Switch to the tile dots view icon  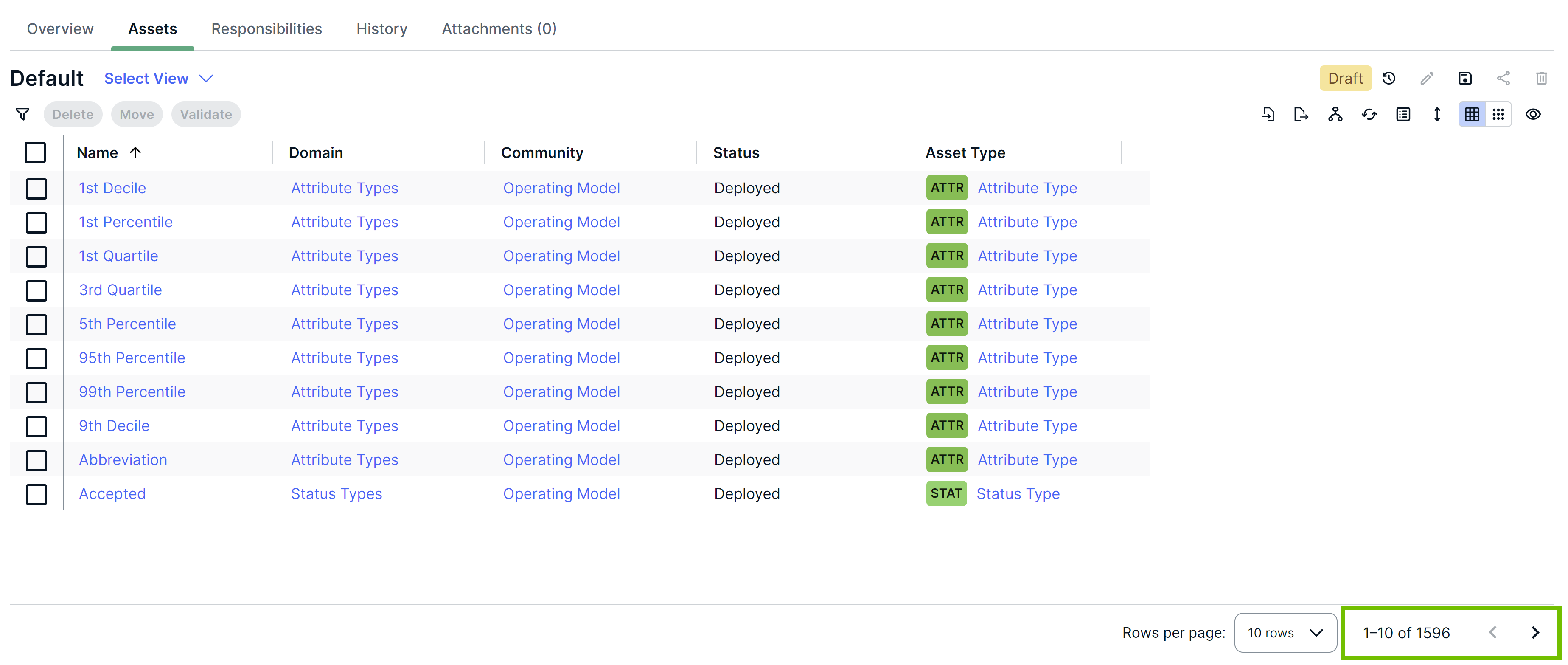(1498, 114)
